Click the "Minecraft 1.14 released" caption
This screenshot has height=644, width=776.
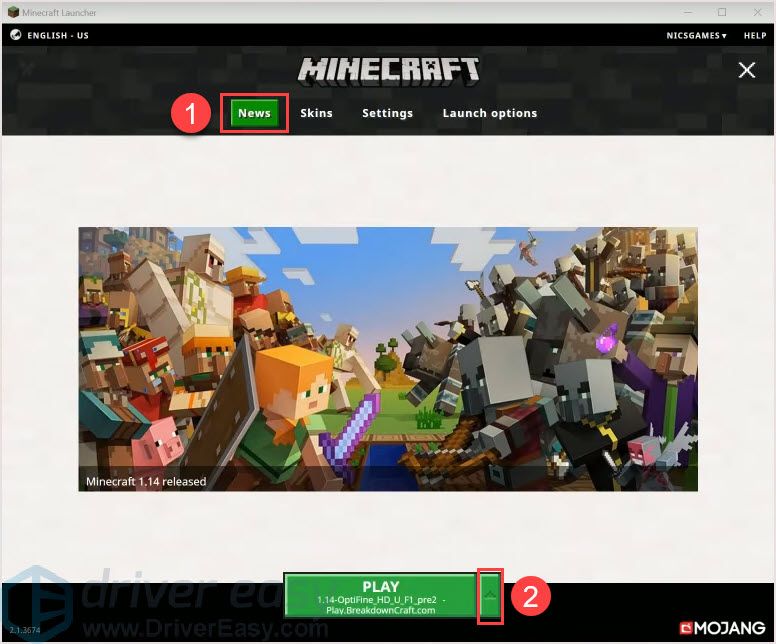click(x=146, y=481)
